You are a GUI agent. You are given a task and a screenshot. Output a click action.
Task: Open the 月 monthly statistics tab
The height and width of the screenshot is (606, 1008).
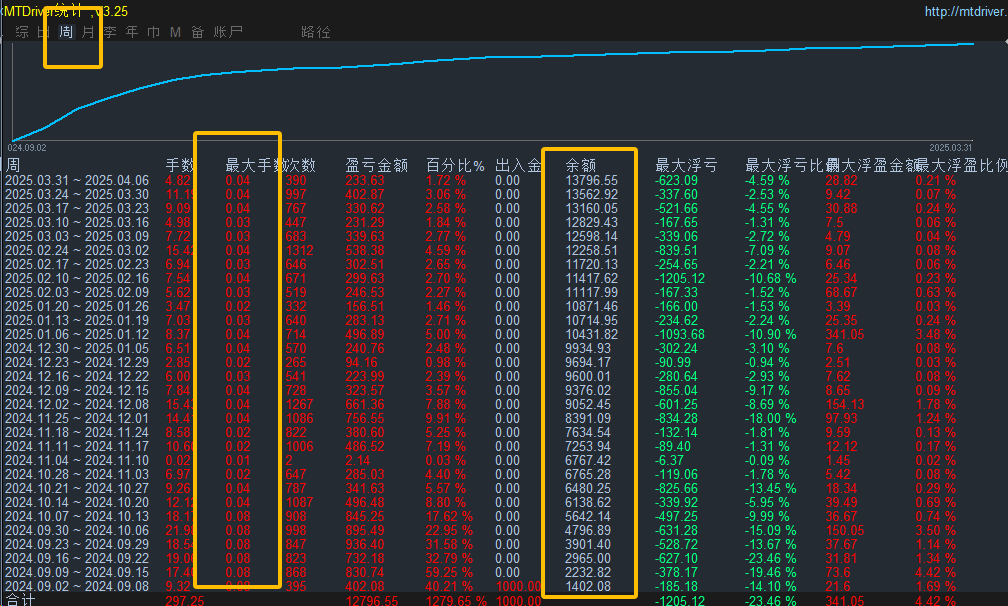pos(88,32)
